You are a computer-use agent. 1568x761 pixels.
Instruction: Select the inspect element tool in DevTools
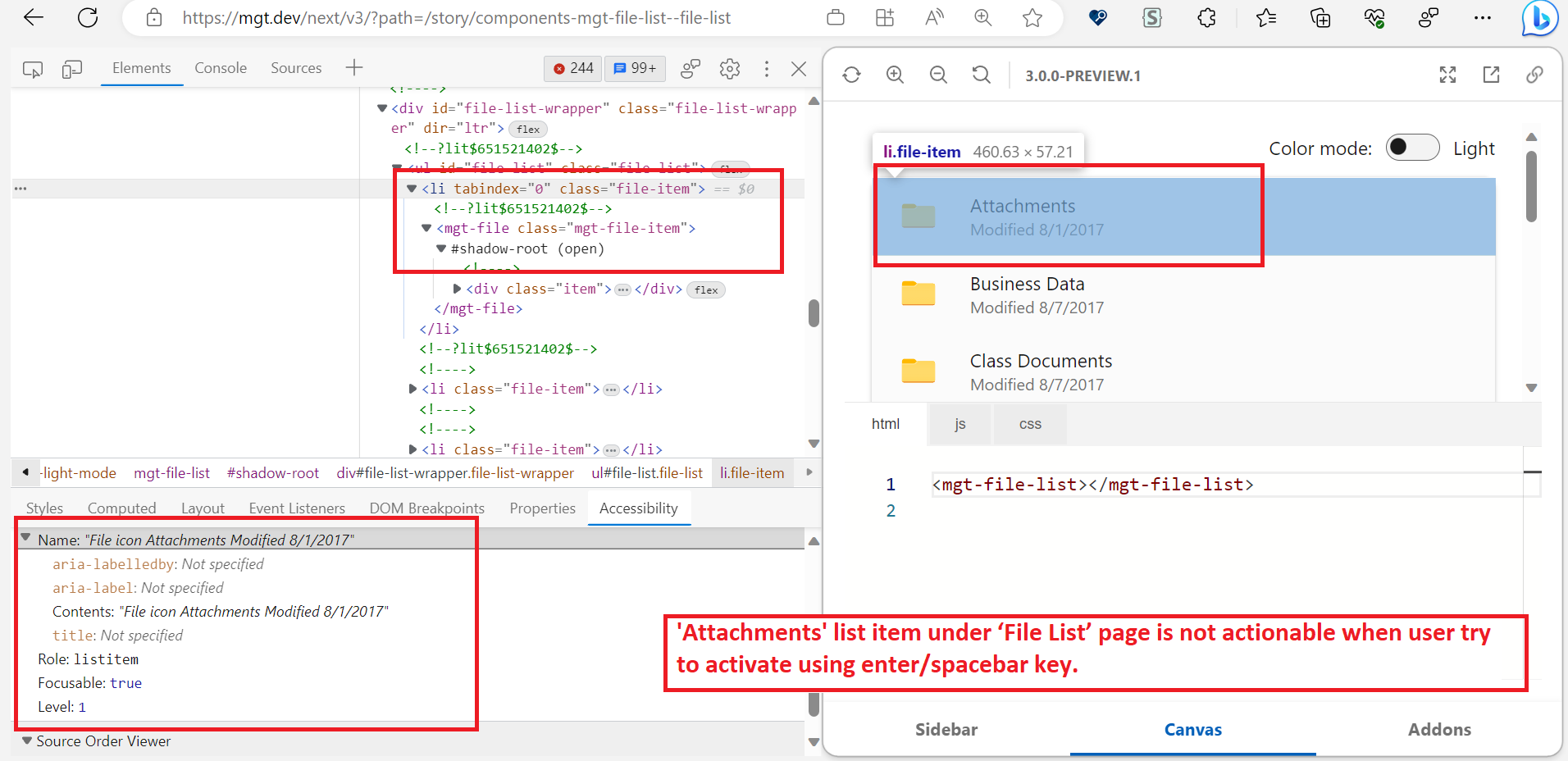tap(32, 69)
